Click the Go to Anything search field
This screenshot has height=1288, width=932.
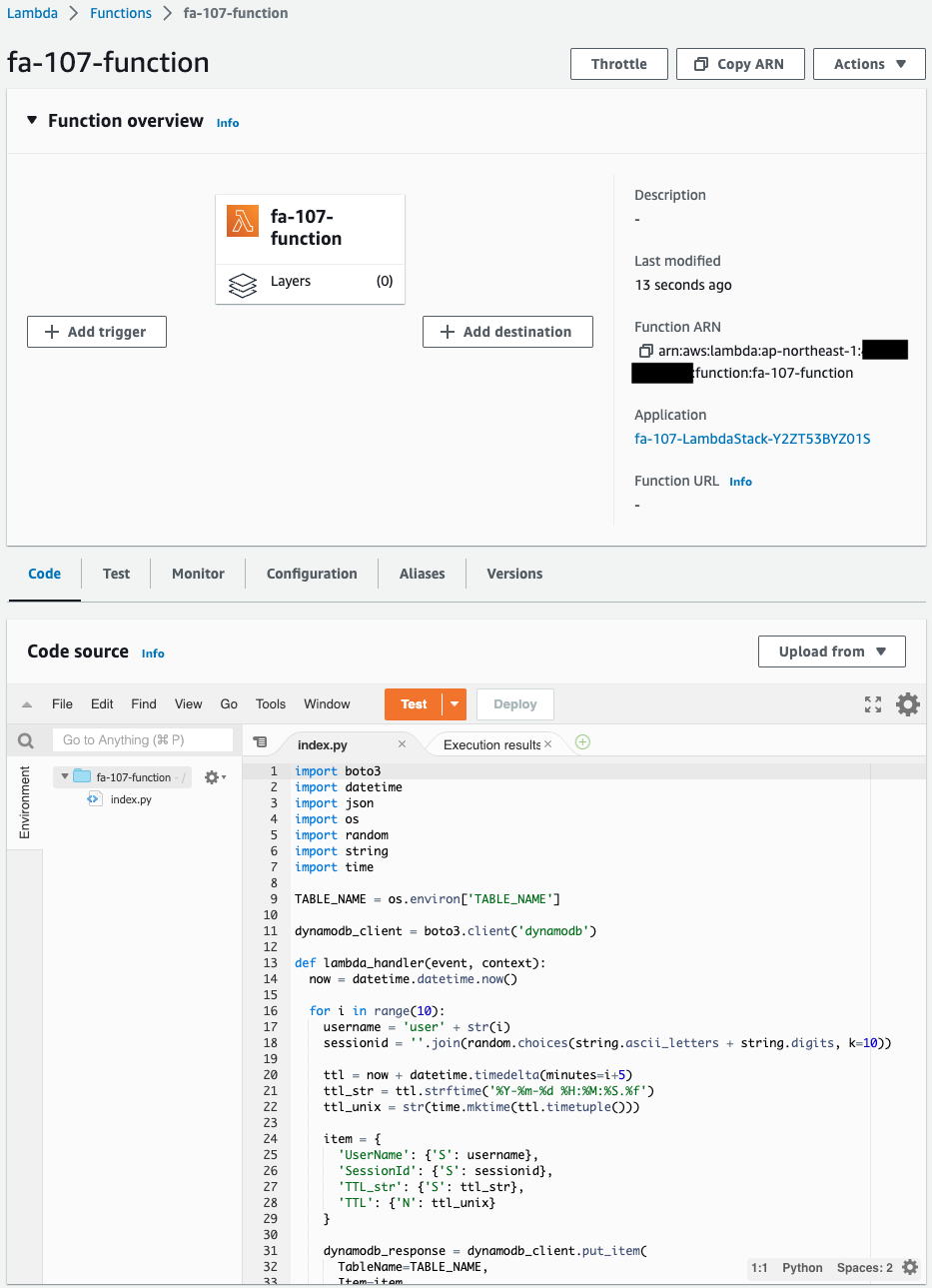(142, 740)
